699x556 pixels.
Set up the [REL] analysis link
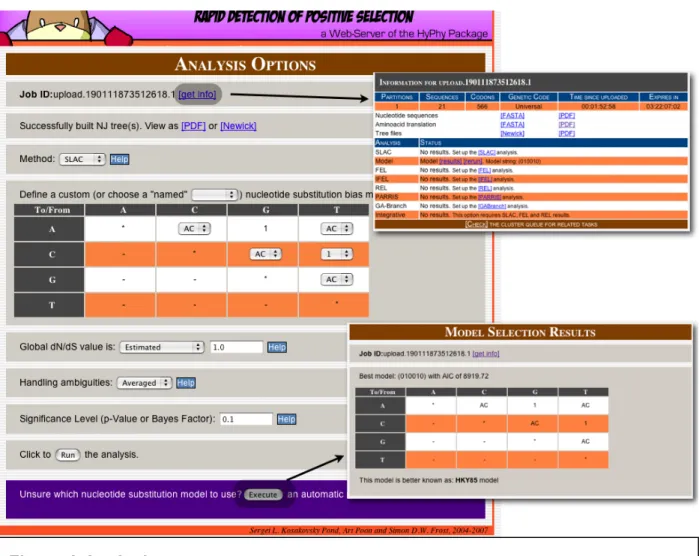click(x=485, y=188)
